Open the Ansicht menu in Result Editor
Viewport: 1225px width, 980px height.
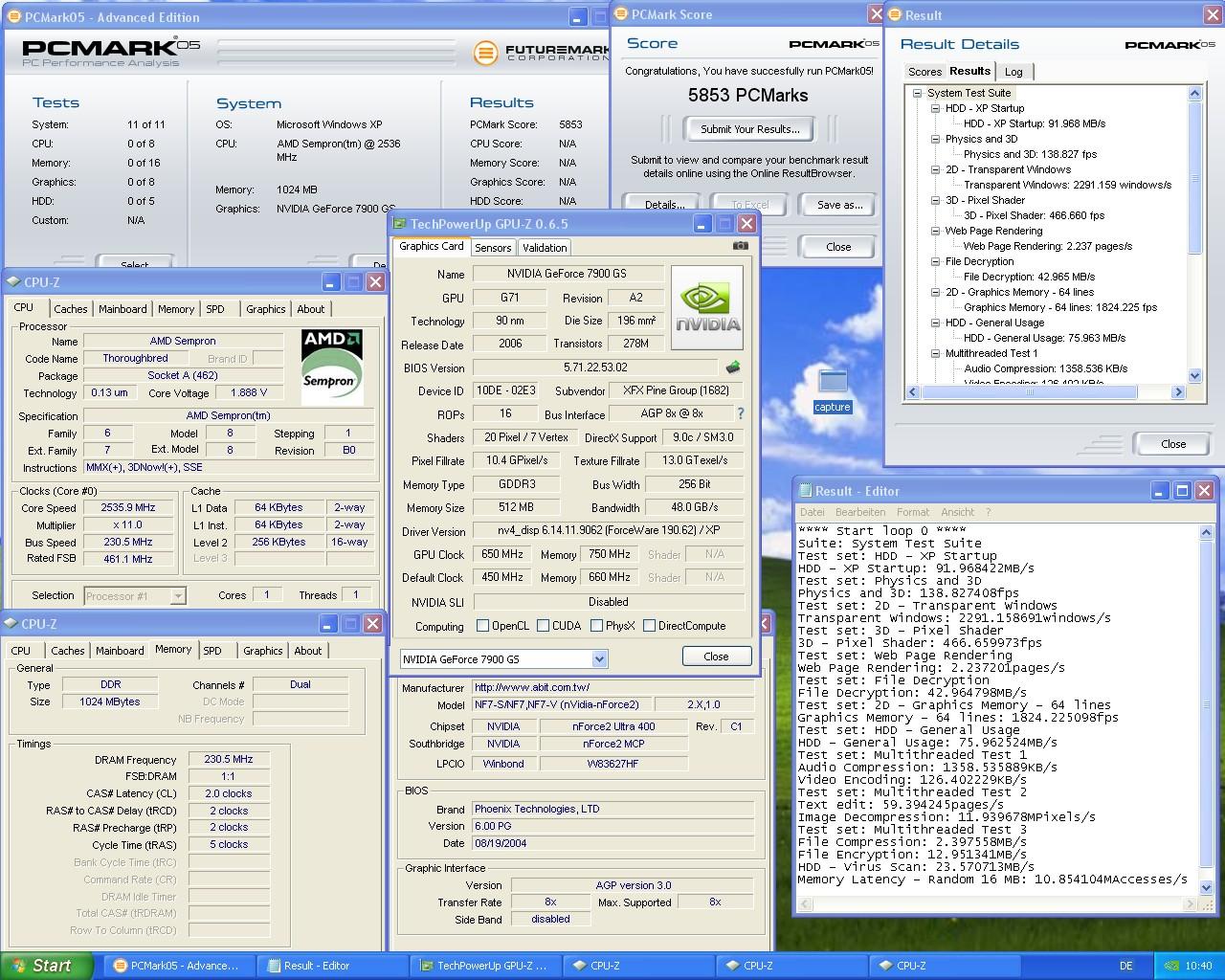pos(957,512)
